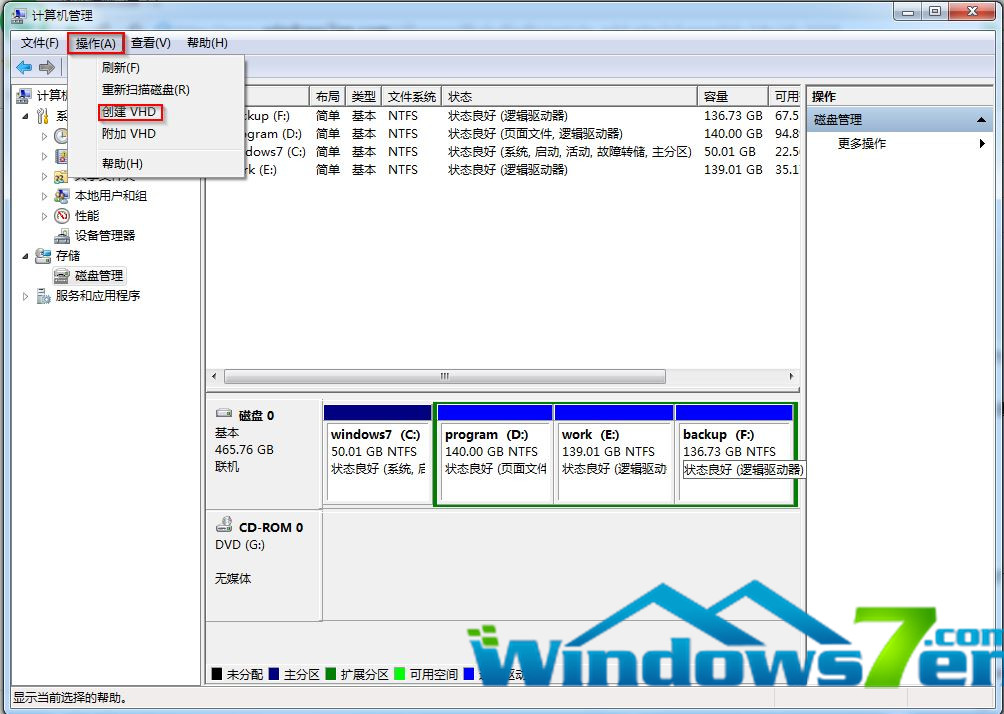The image size is (1004, 714).
Task: Open 设备管理器 (Device Manager) from the tree
Action: click(x=104, y=236)
